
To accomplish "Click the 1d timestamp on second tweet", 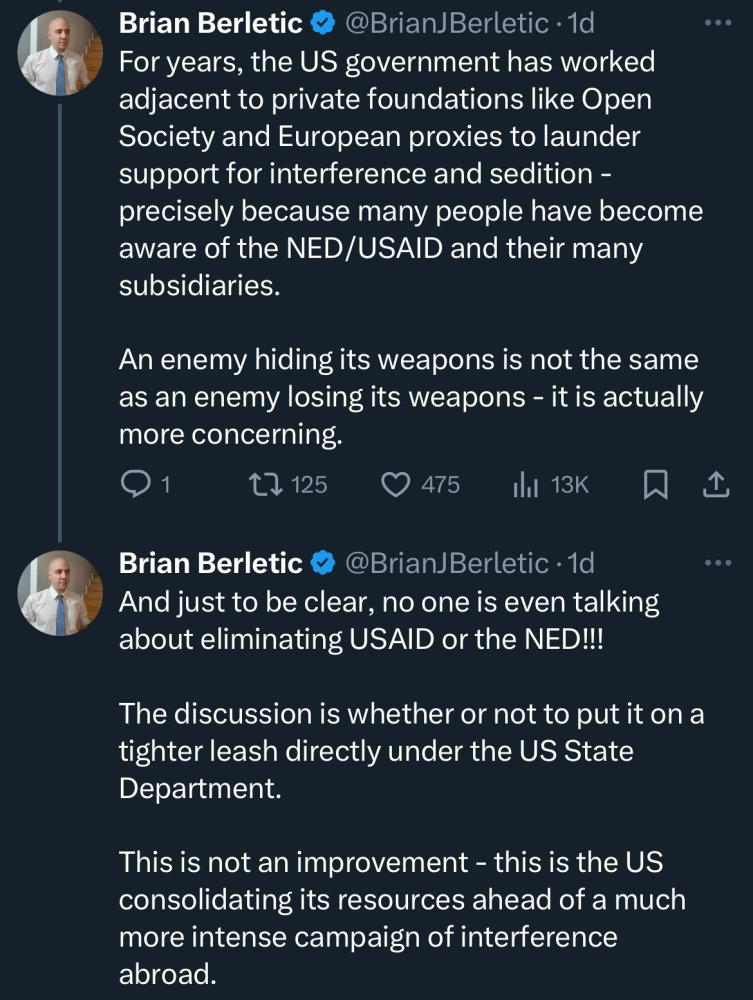I will (581, 564).
